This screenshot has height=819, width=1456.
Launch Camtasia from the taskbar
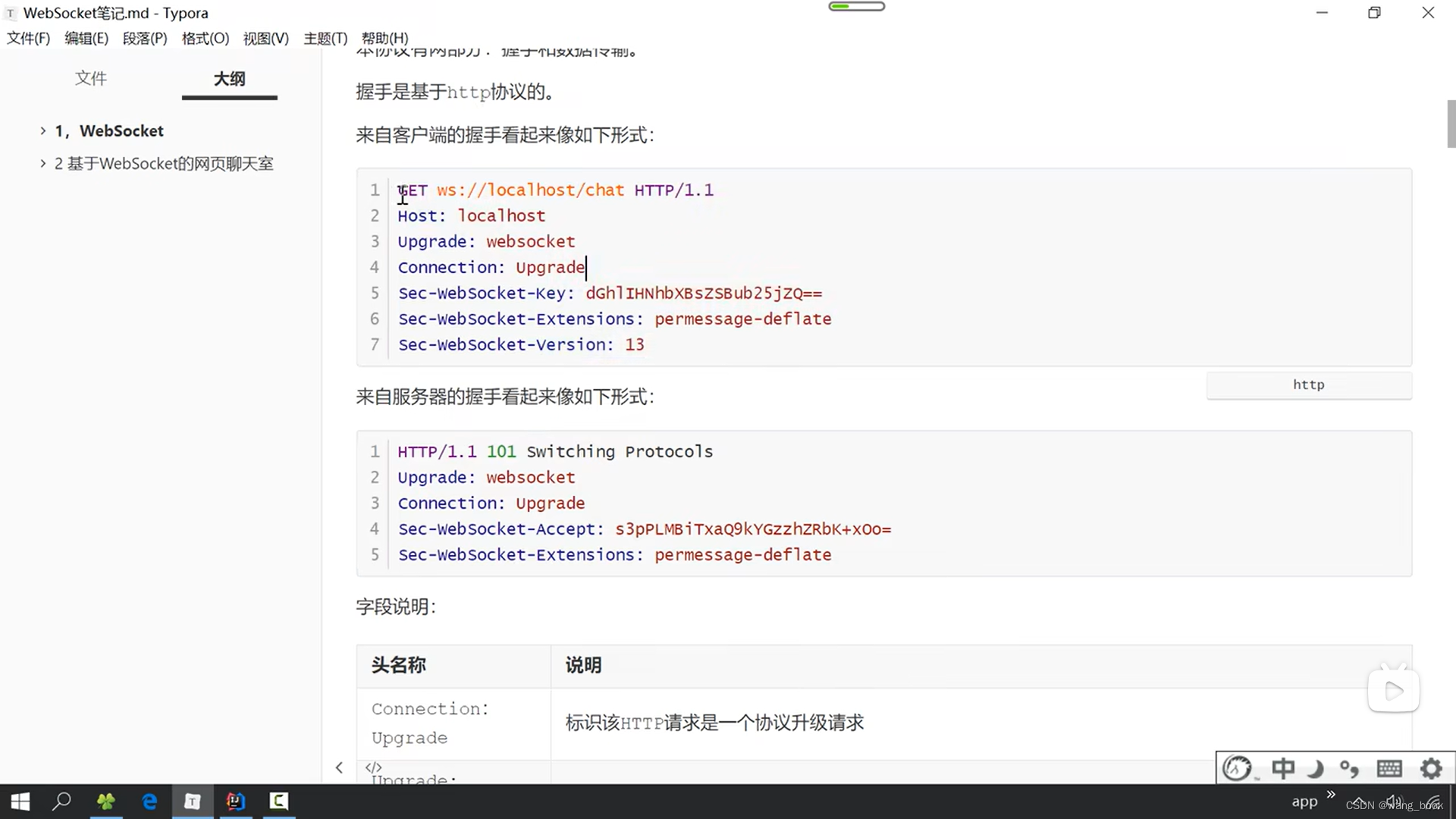(278, 802)
